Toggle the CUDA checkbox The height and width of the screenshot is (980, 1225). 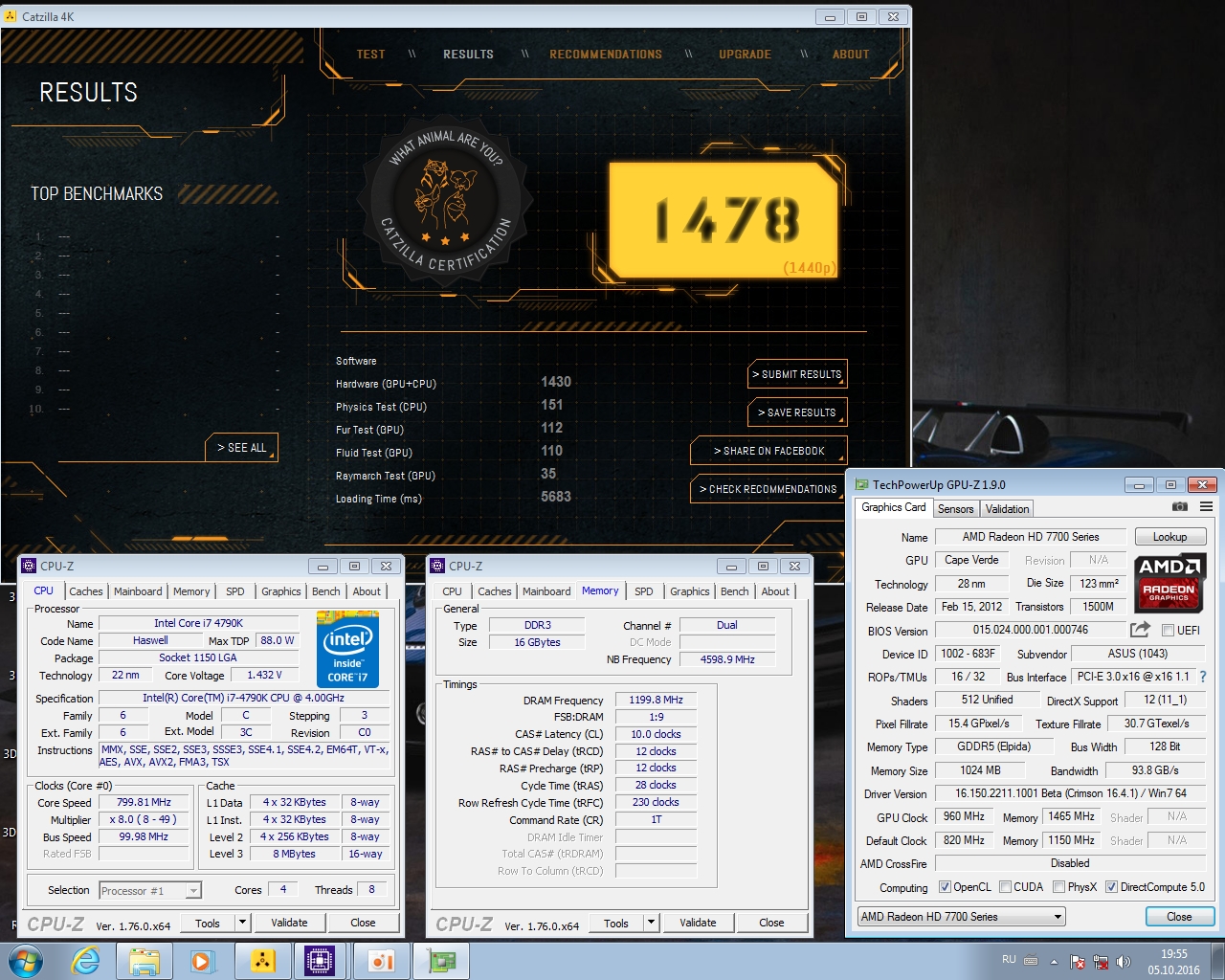1005,887
